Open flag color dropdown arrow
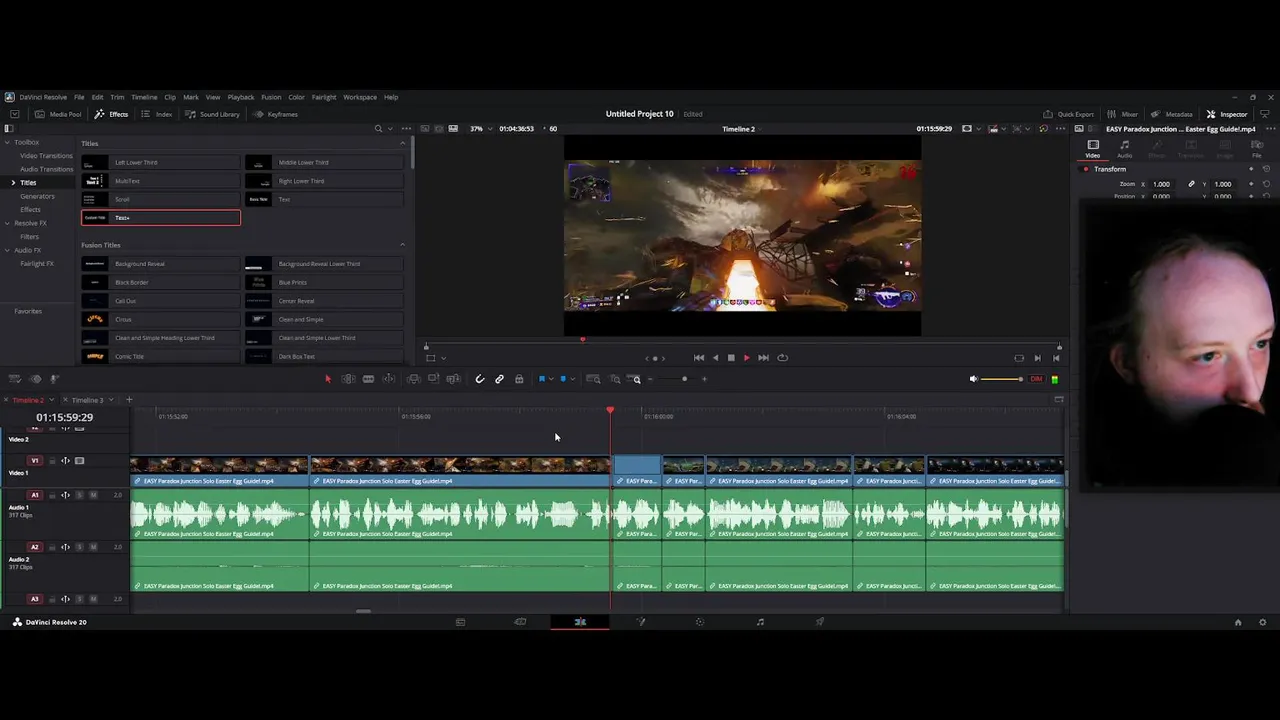1280x720 pixels. pos(551,379)
